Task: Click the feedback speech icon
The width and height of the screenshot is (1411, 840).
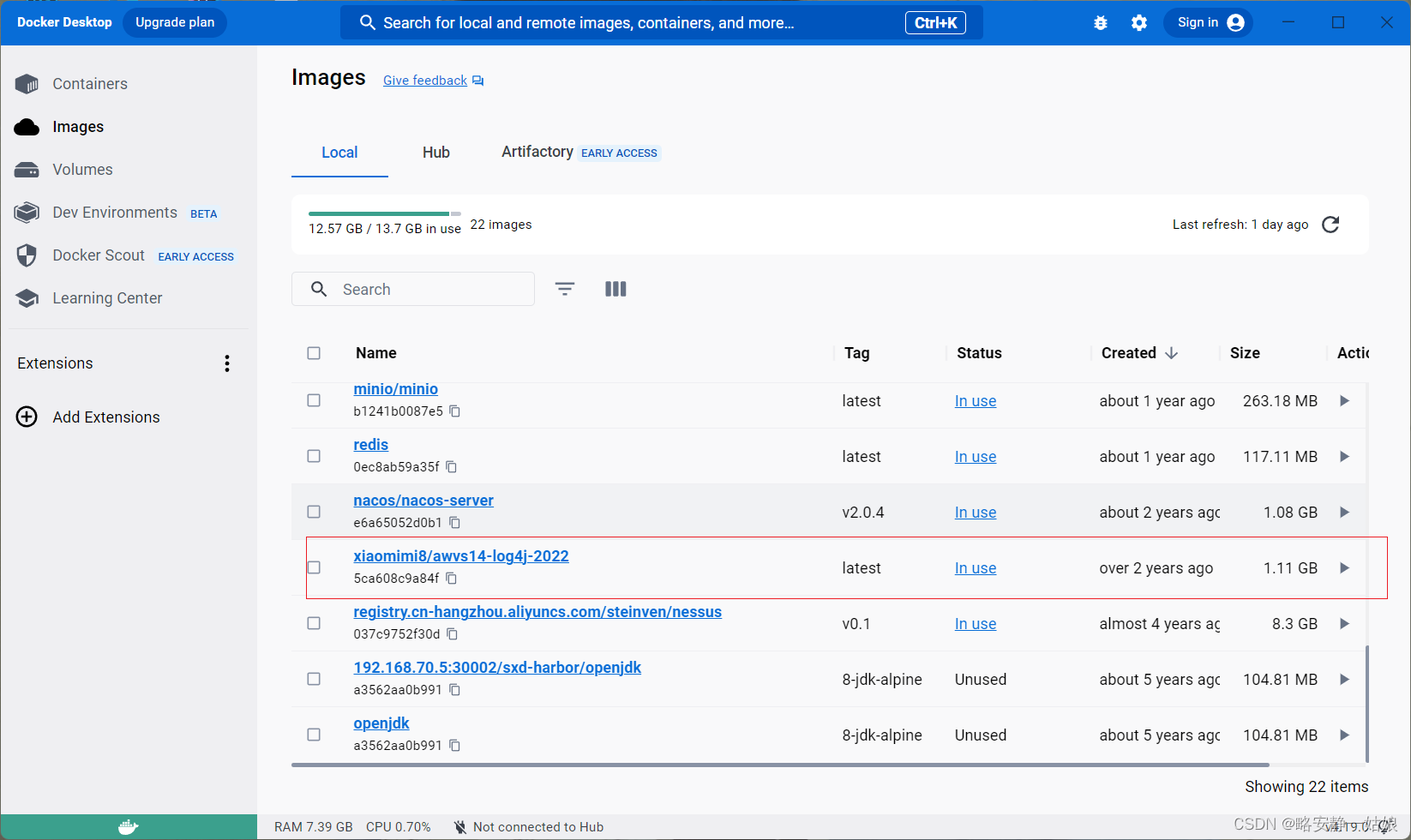Action: [478, 81]
